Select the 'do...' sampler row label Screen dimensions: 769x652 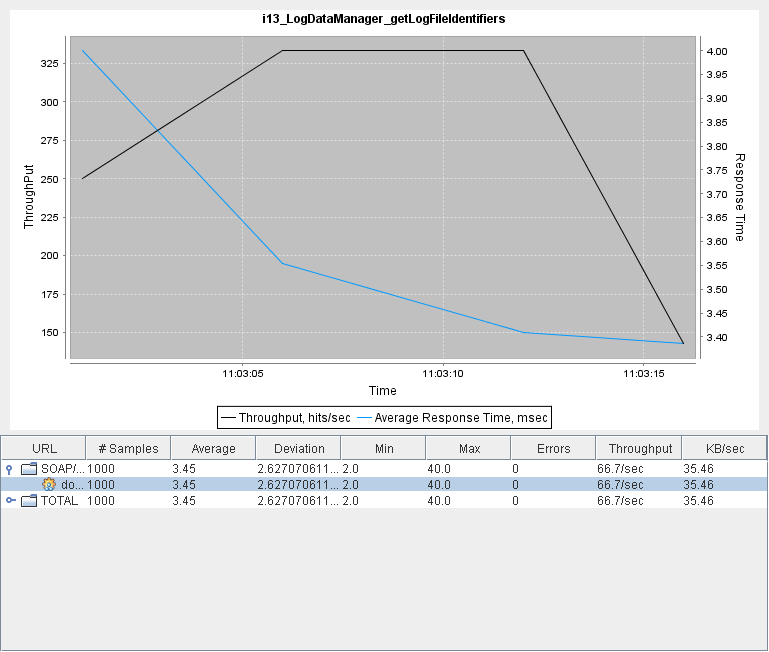pos(72,485)
